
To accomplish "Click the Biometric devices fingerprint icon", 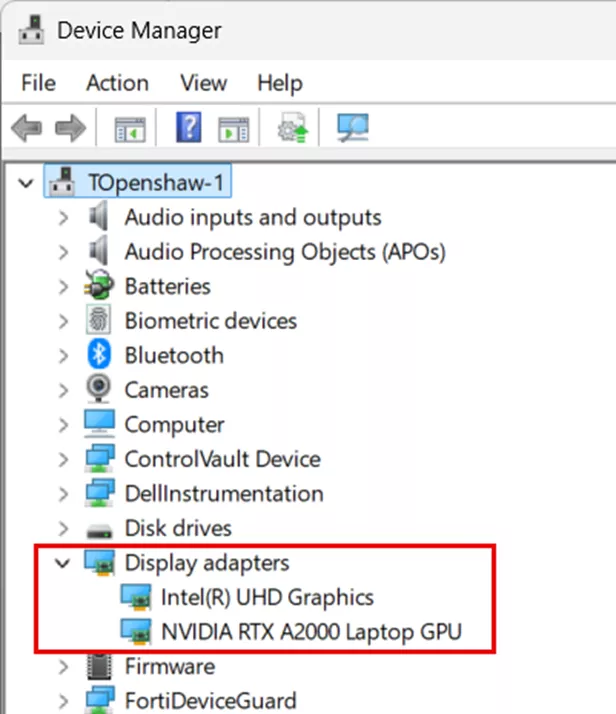I will pyautogui.click(x=98, y=320).
